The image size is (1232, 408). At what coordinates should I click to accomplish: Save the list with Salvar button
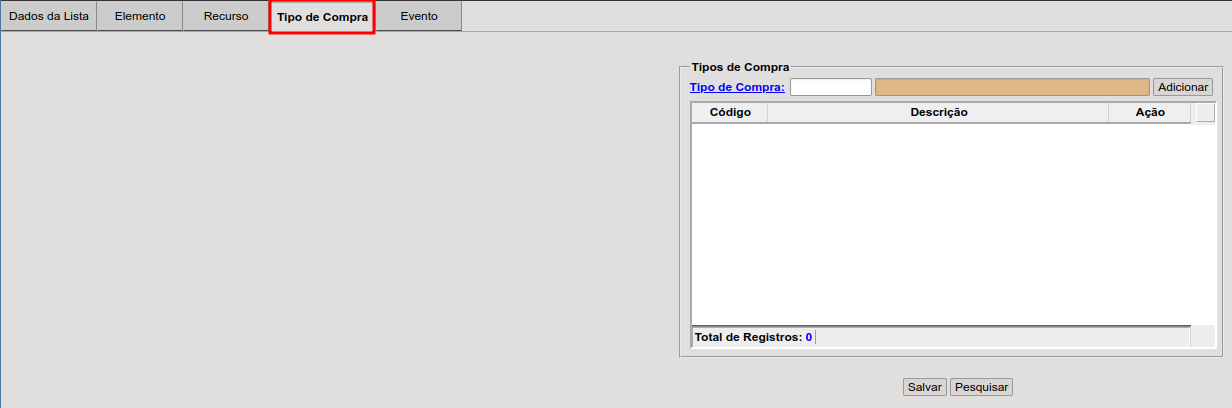pos(924,387)
